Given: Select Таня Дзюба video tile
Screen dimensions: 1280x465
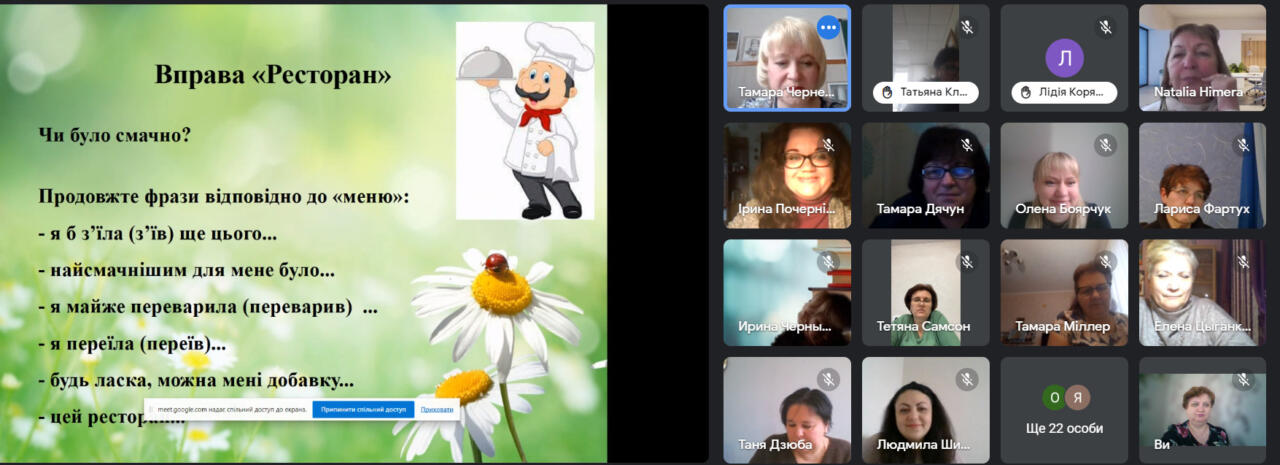Looking at the screenshot, I should [x=787, y=410].
